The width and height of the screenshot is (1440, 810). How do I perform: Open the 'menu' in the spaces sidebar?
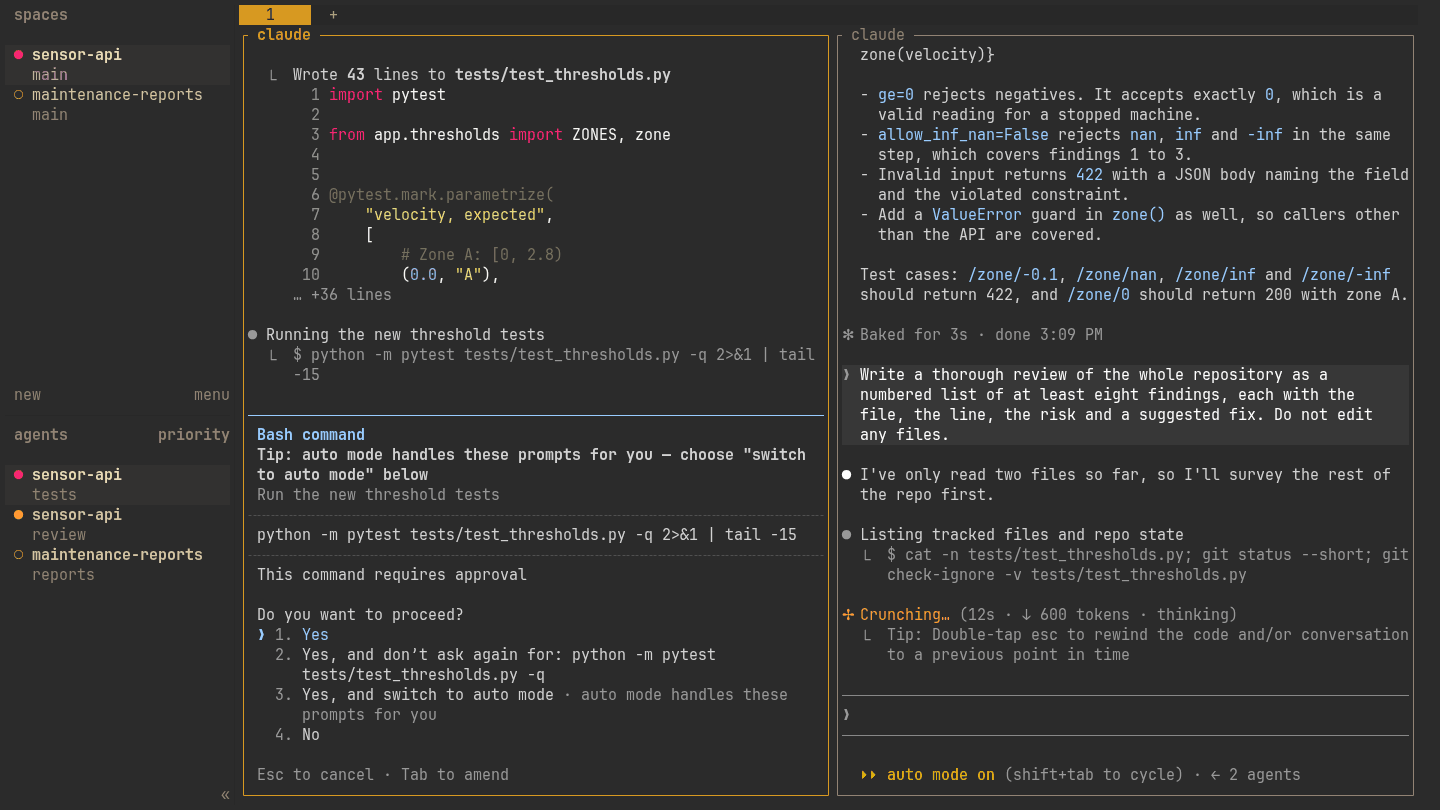coord(212,395)
